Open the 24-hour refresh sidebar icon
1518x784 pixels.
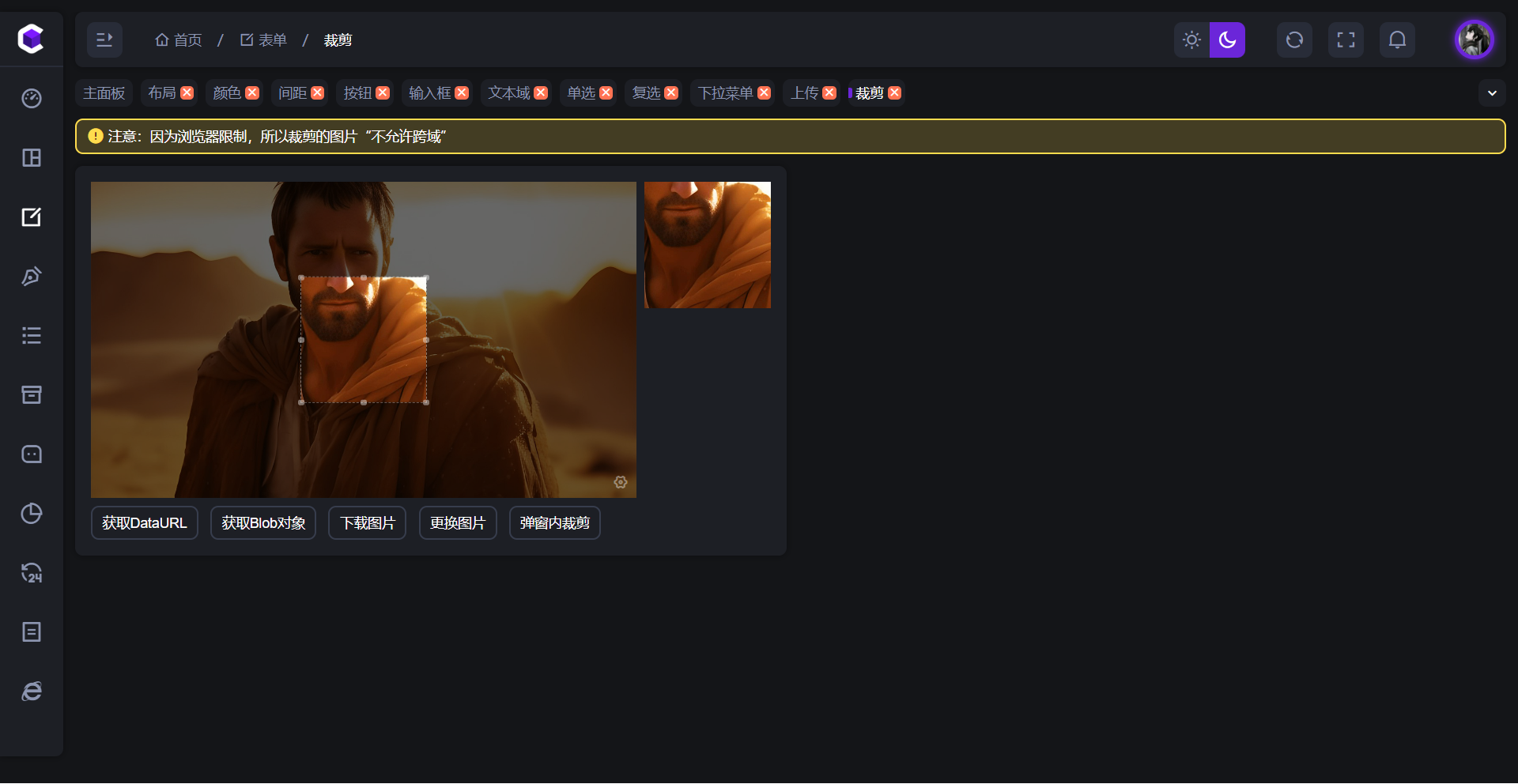click(32, 573)
